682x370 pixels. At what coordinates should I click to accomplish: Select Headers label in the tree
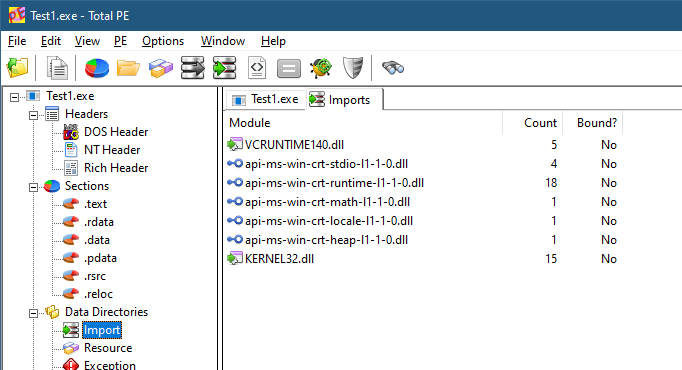click(87, 114)
